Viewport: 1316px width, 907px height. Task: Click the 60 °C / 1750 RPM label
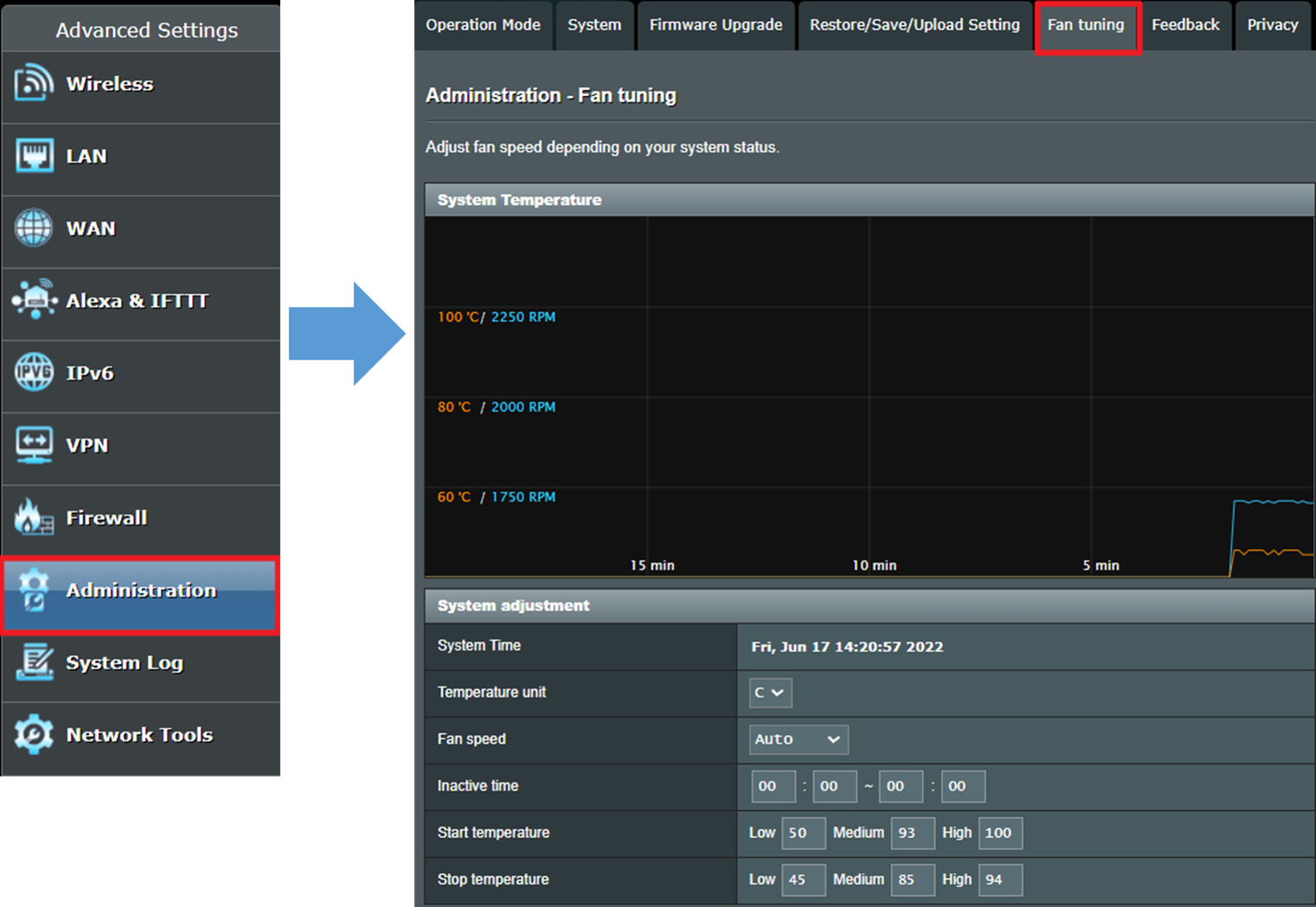(496, 497)
